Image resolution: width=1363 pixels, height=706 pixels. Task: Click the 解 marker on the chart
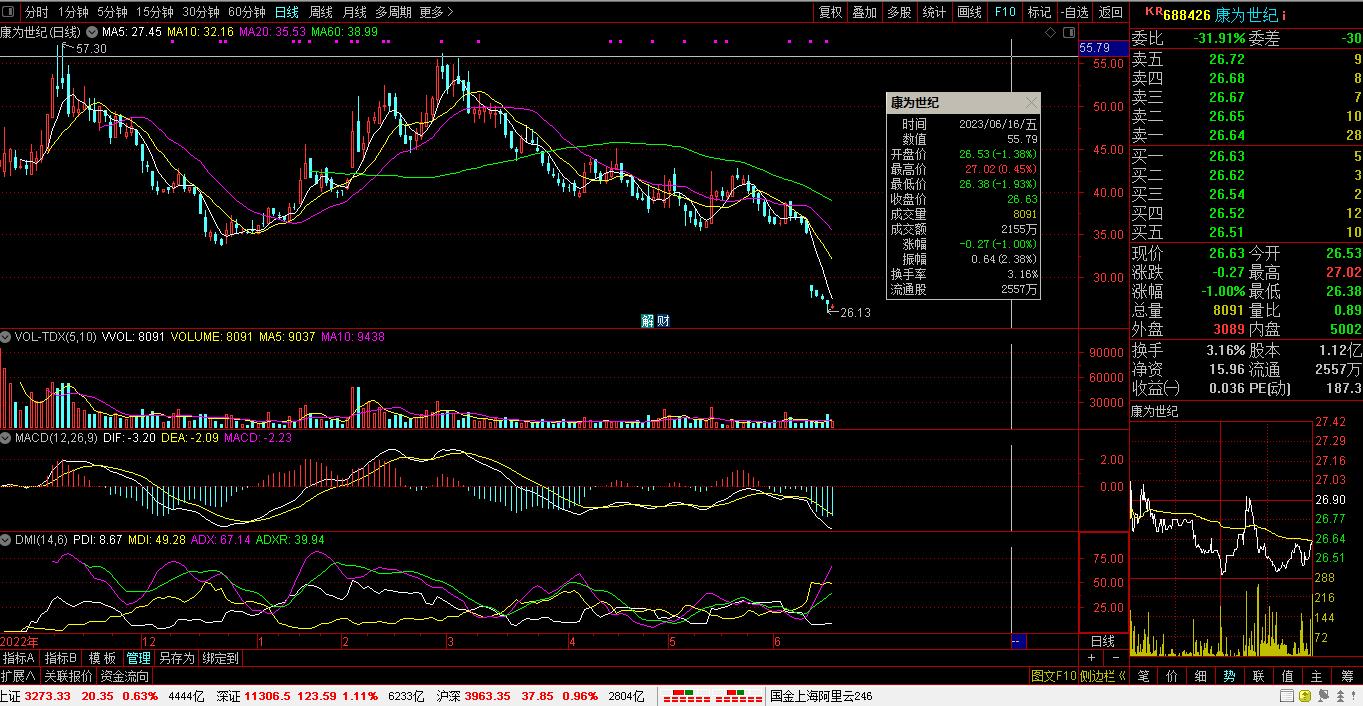pyautogui.click(x=647, y=321)
